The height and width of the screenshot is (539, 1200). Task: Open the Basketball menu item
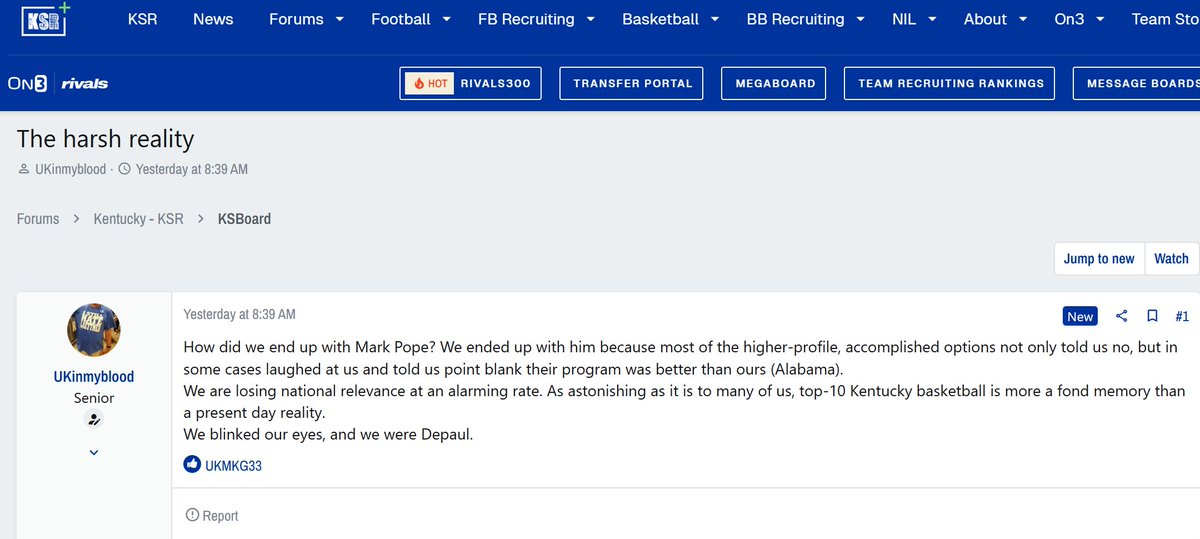pyautogui.click(x=660, y=19)
